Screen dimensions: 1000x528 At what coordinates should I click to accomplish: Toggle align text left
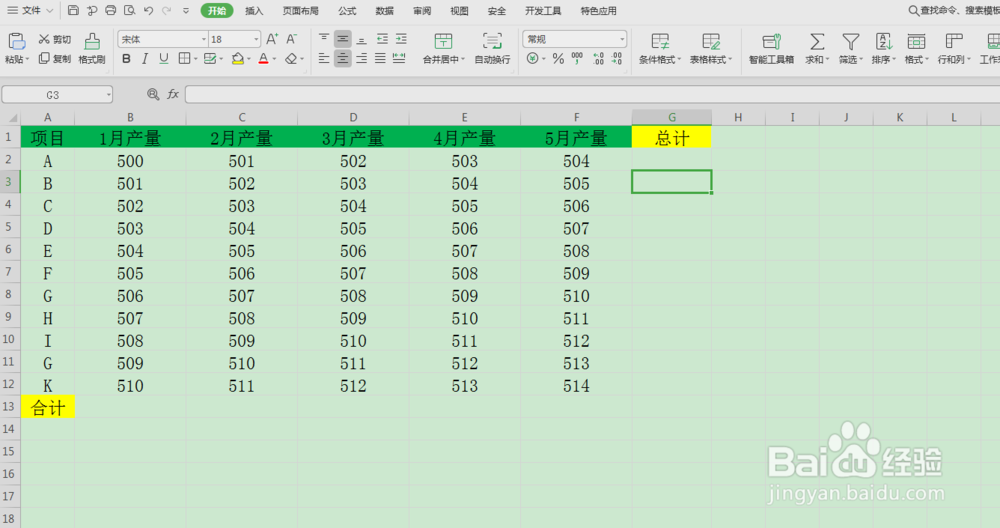coord(324,59)
